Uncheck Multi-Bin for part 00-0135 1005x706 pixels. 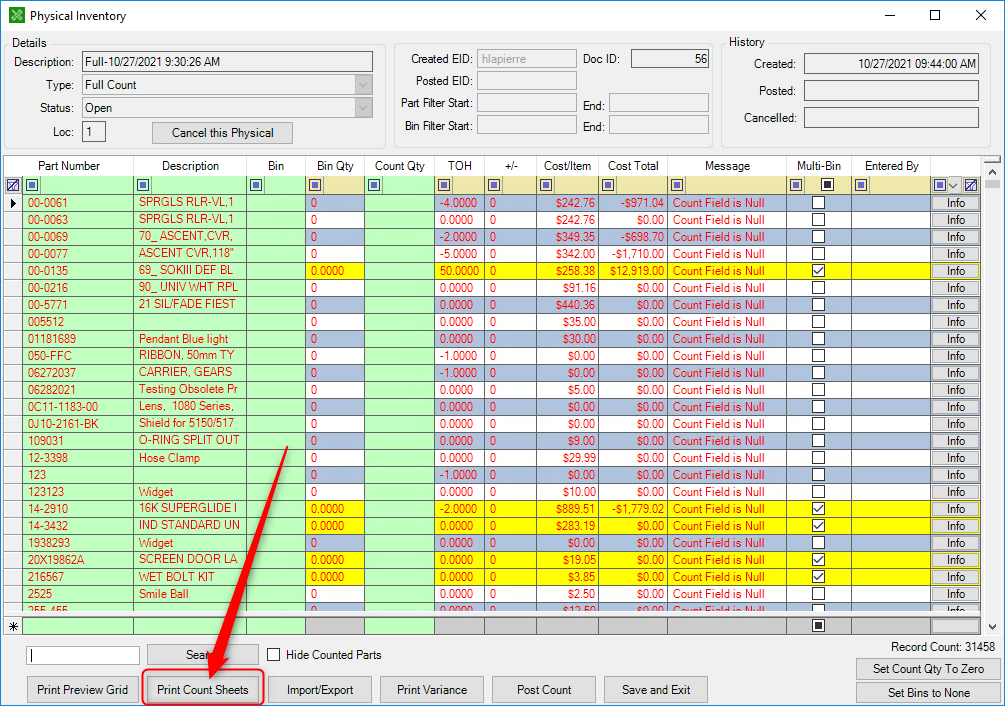(x=818, y=271)
